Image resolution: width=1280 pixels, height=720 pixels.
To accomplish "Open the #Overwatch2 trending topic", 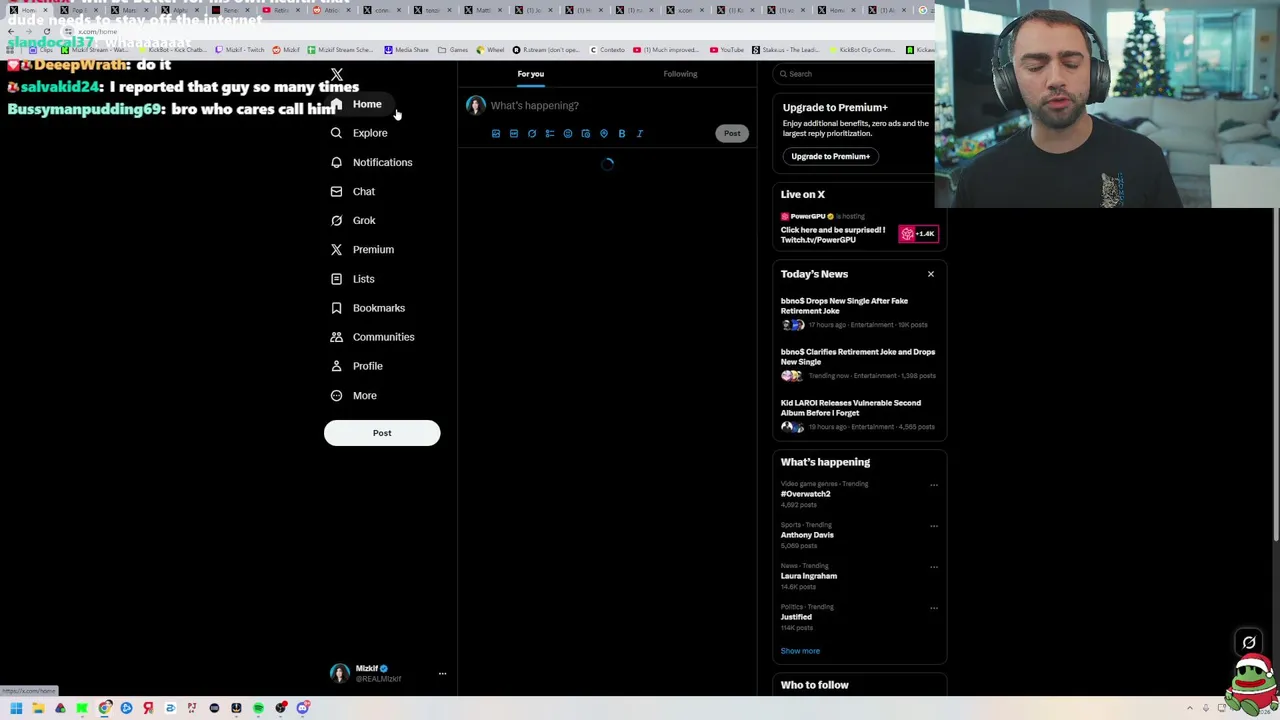I will [806, 494].
